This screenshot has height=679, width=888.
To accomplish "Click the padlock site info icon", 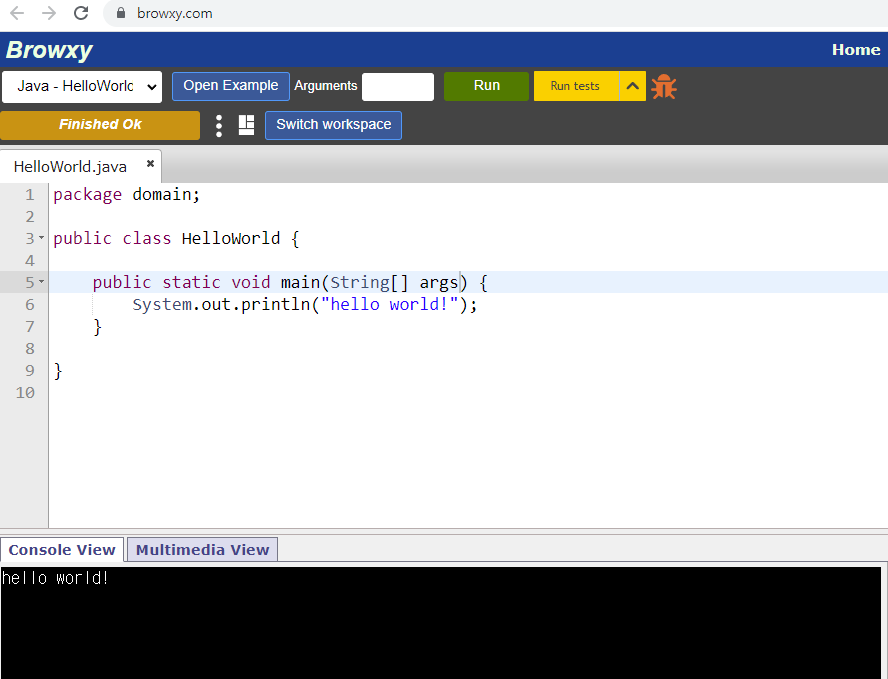I will coord(121,13).
